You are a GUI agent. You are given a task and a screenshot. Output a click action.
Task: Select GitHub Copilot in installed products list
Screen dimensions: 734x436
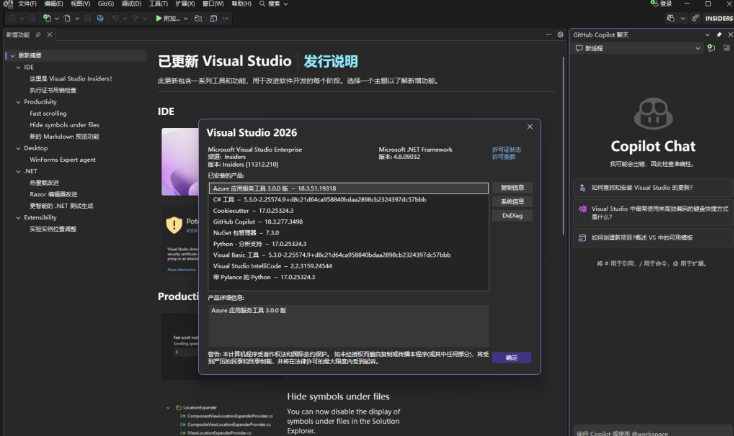click(349, 222)
